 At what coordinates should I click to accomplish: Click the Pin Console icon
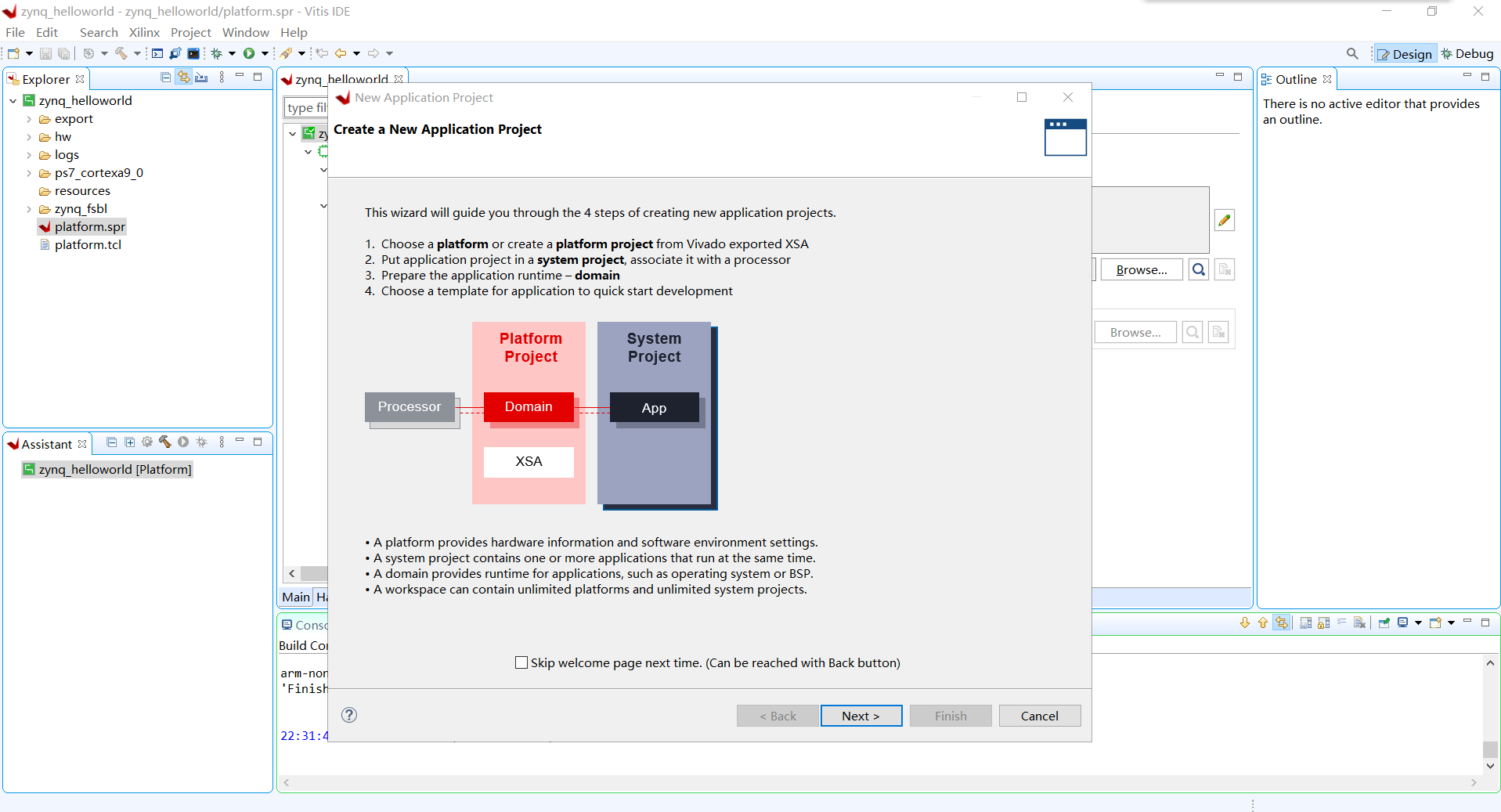point(1384,623)
